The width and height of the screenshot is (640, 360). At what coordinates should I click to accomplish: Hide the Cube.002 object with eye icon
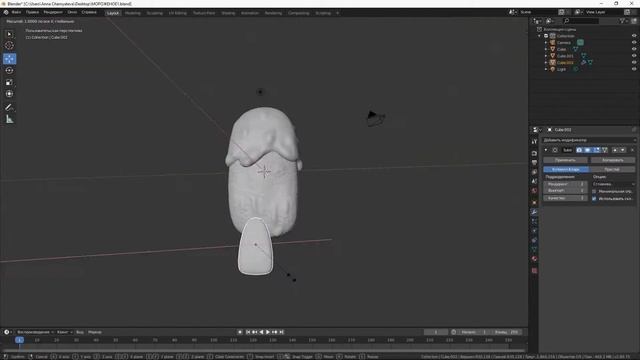[634, 62]
